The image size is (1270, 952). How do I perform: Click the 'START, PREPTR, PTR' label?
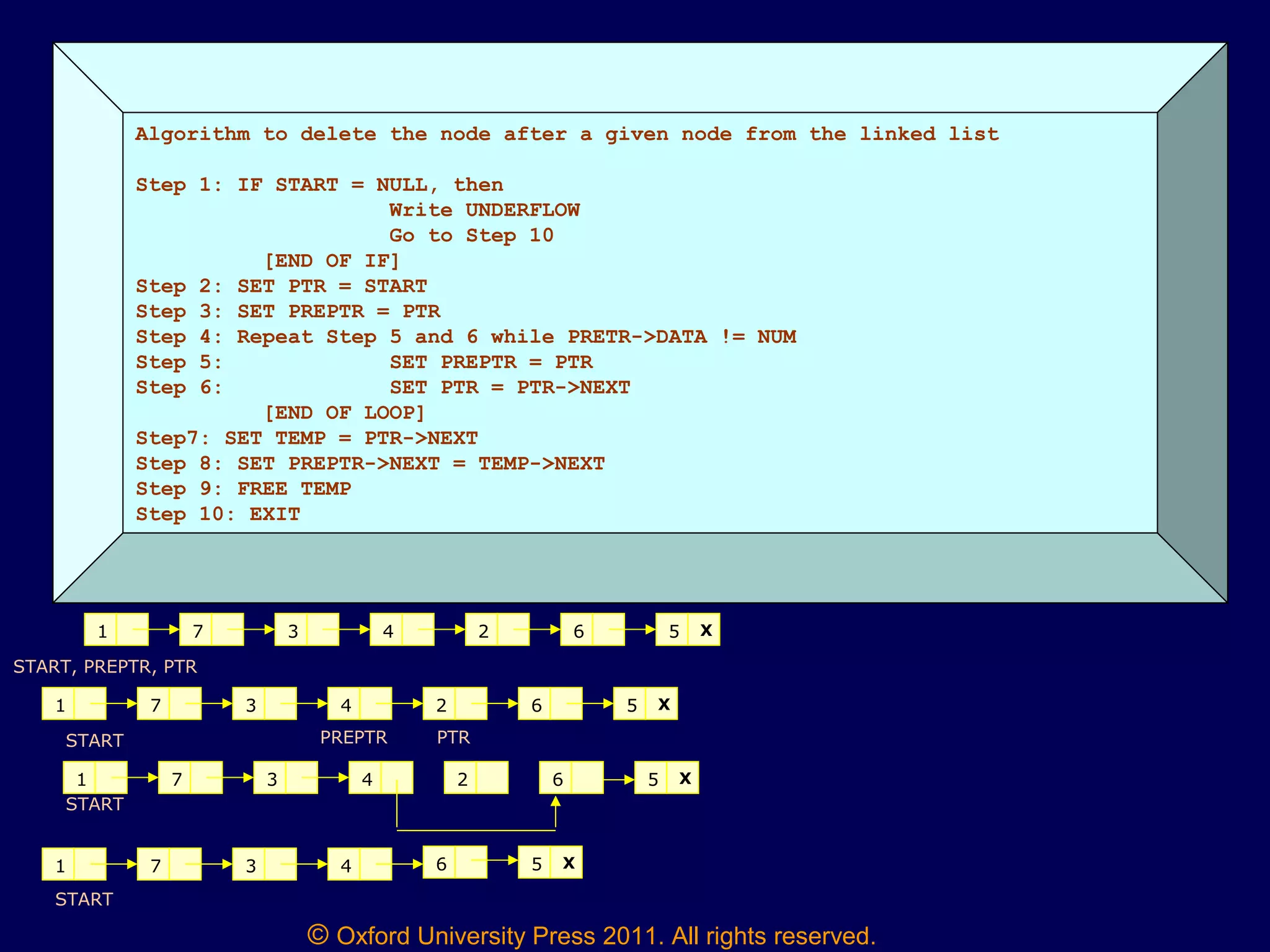point(105,667)
